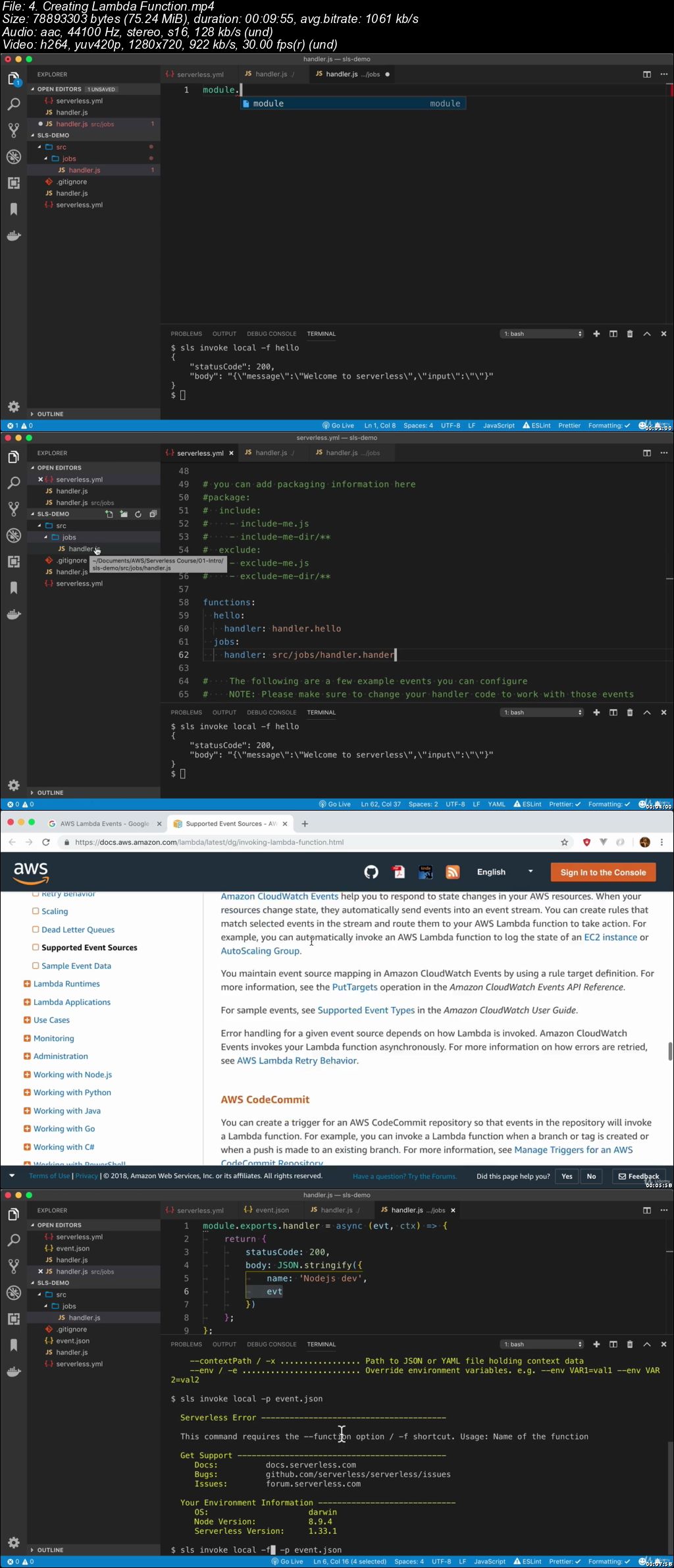Open the bash terminal dropdown in top frame
The width and height of the screenshot is (674, 1568).
click(543, 334)
